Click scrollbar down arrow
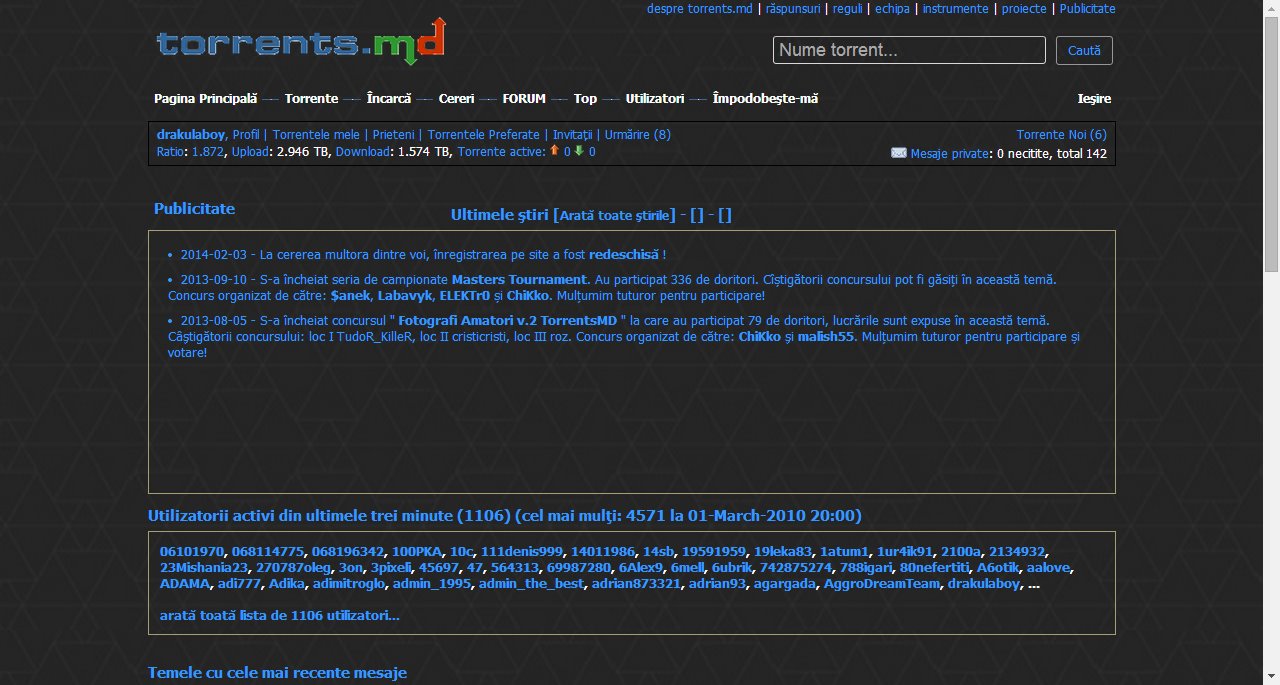The image size is (1280, 685). tap(1271, 677)
